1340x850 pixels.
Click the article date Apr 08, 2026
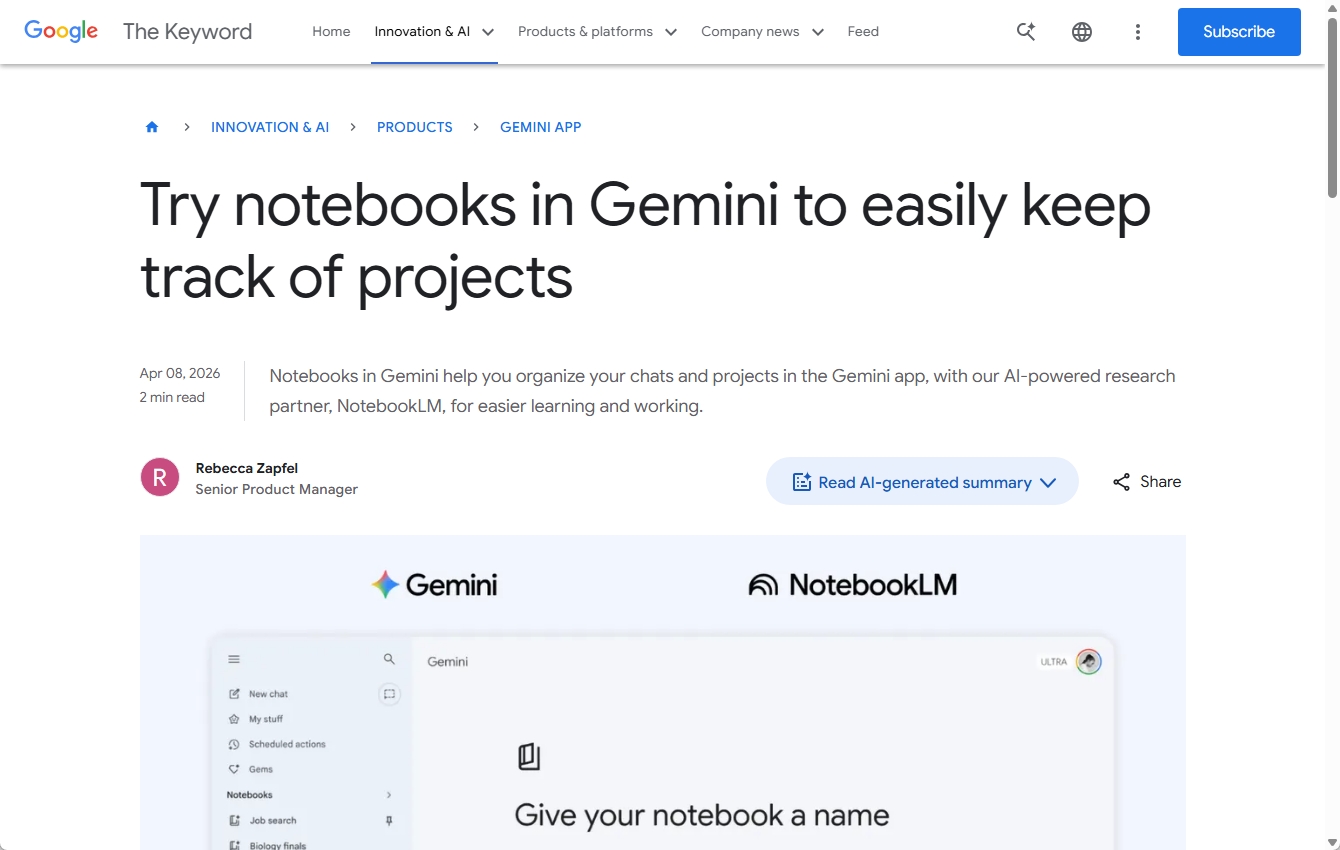tap(180, 373)
